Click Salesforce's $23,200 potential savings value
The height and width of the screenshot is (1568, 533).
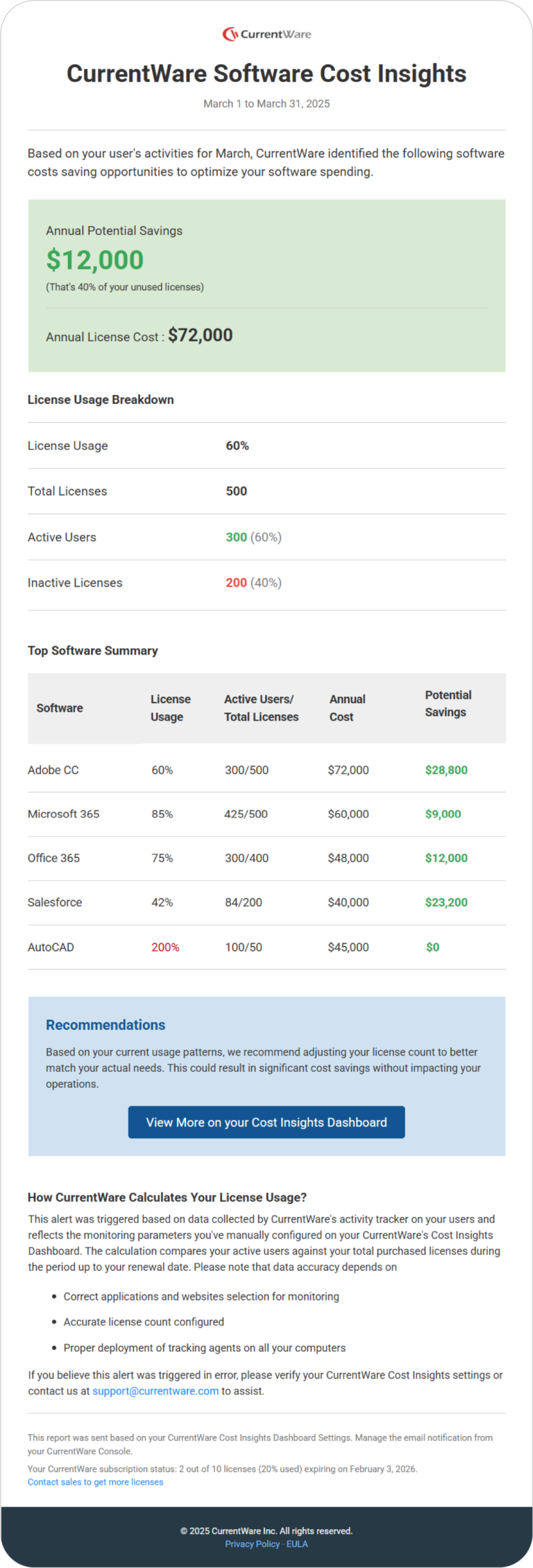(446, 902)
